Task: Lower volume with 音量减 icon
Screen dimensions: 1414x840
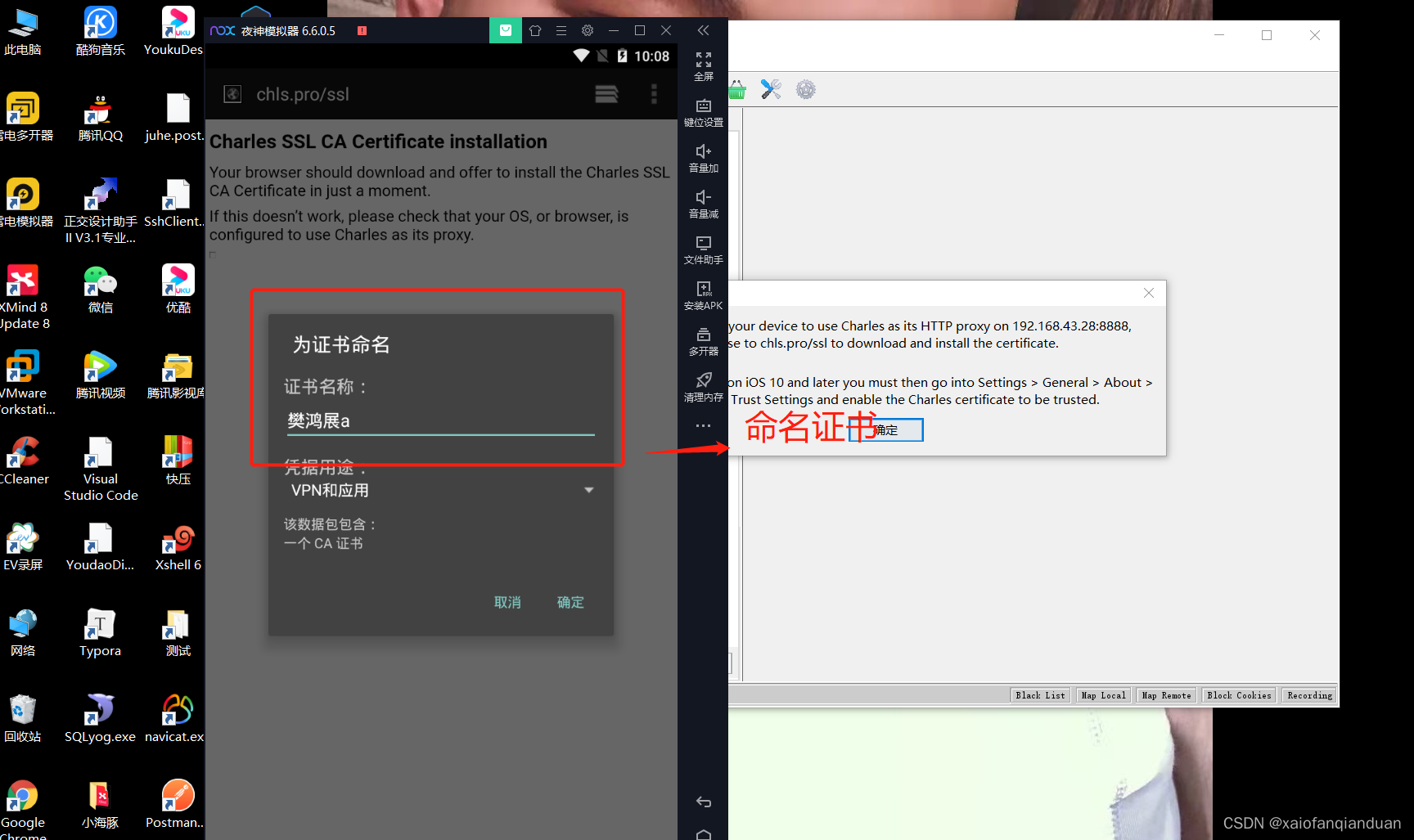Action: click(704, 204)
